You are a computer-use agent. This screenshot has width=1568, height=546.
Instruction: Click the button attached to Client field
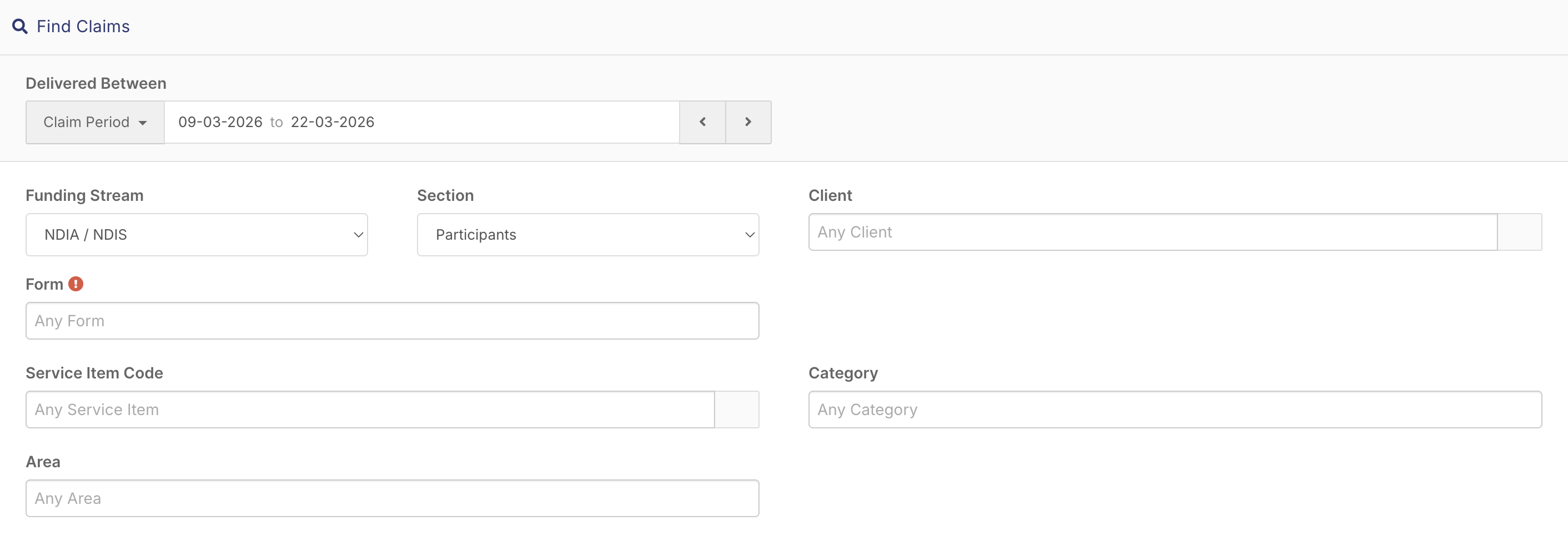[x=1520, y=231]
